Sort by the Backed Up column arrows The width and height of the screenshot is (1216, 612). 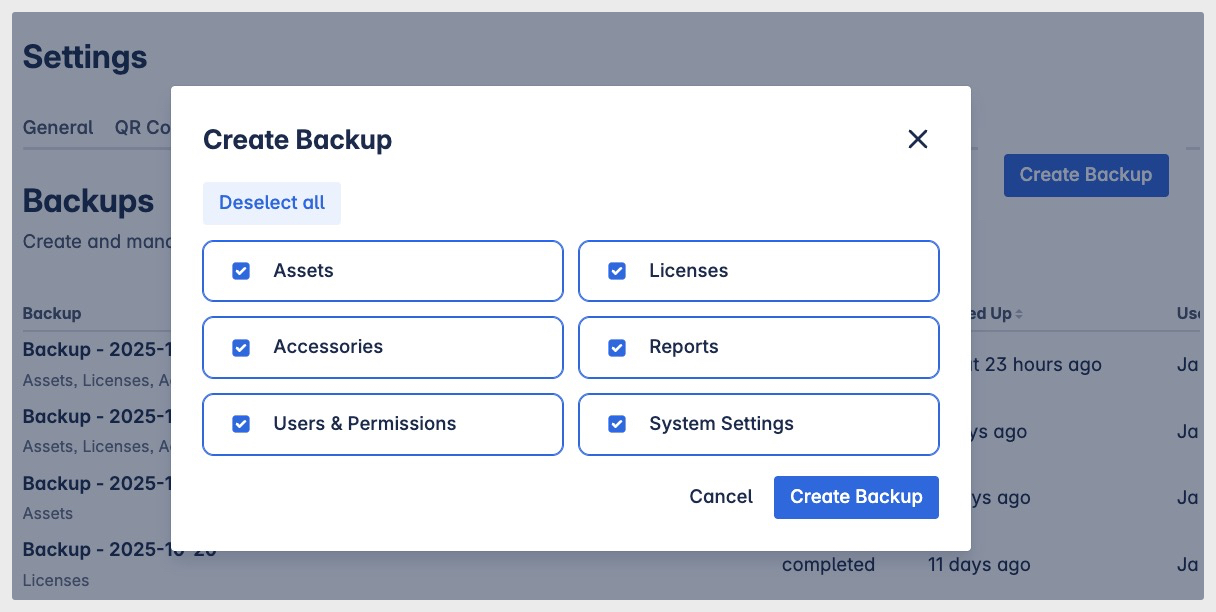[x=1019, y=314]
